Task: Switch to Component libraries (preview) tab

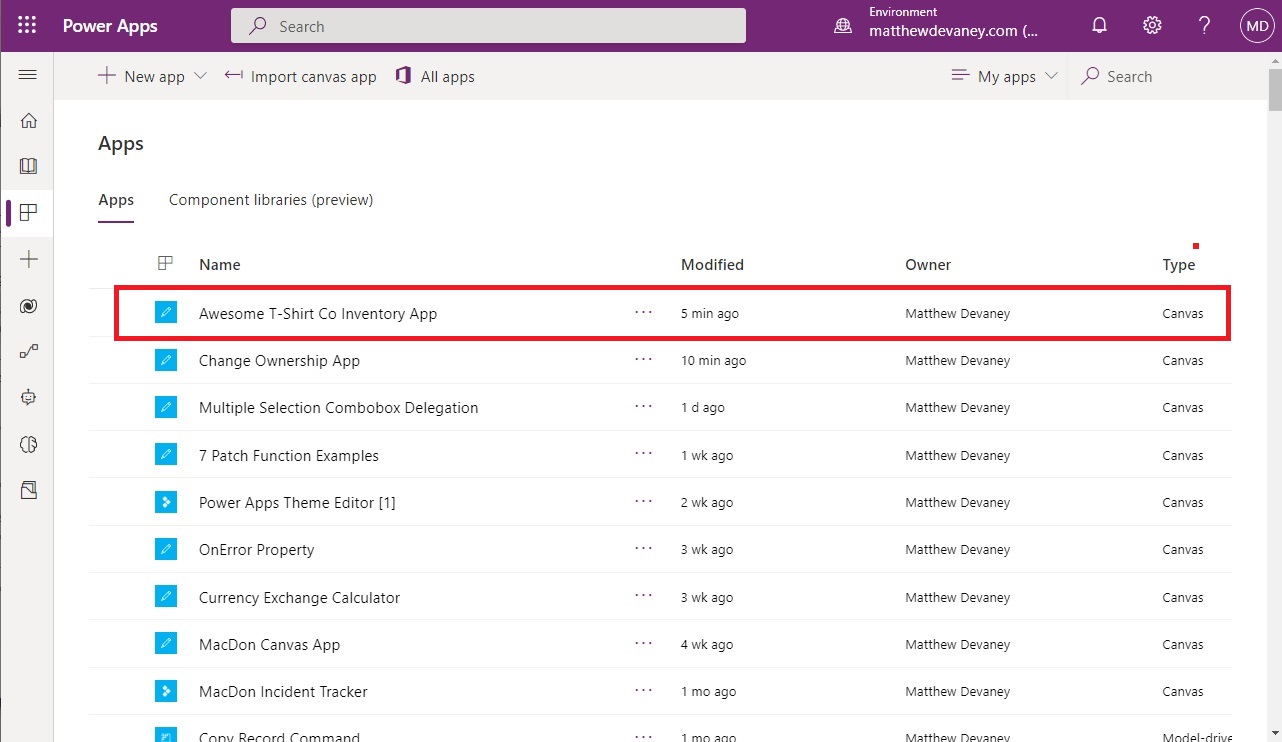Action: click(270, 200)
